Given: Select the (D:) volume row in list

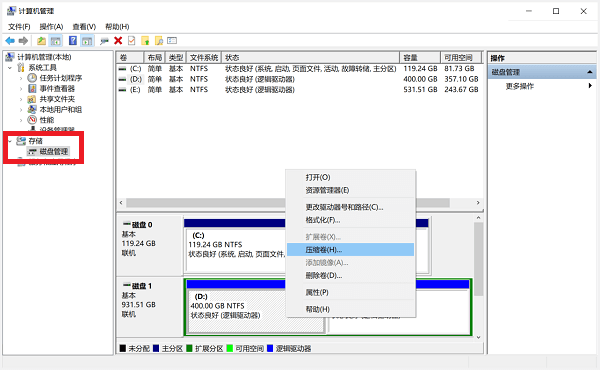Looking at the screenshot, I should [x=298, y=79].
